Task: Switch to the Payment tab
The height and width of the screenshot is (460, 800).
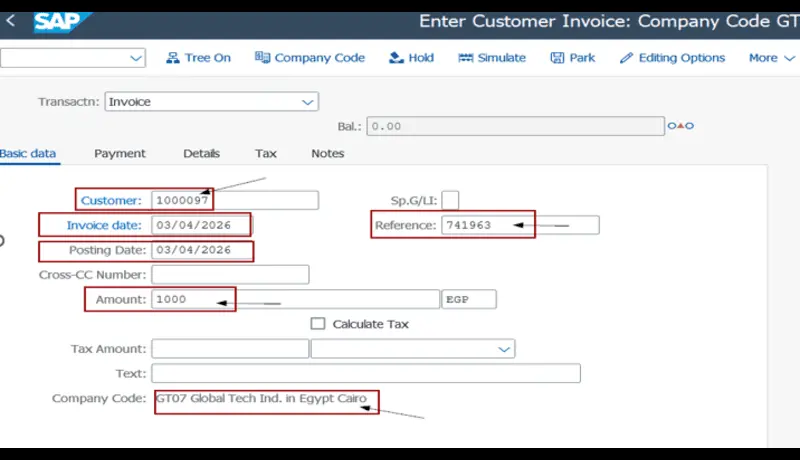Action: click(120, 154)
